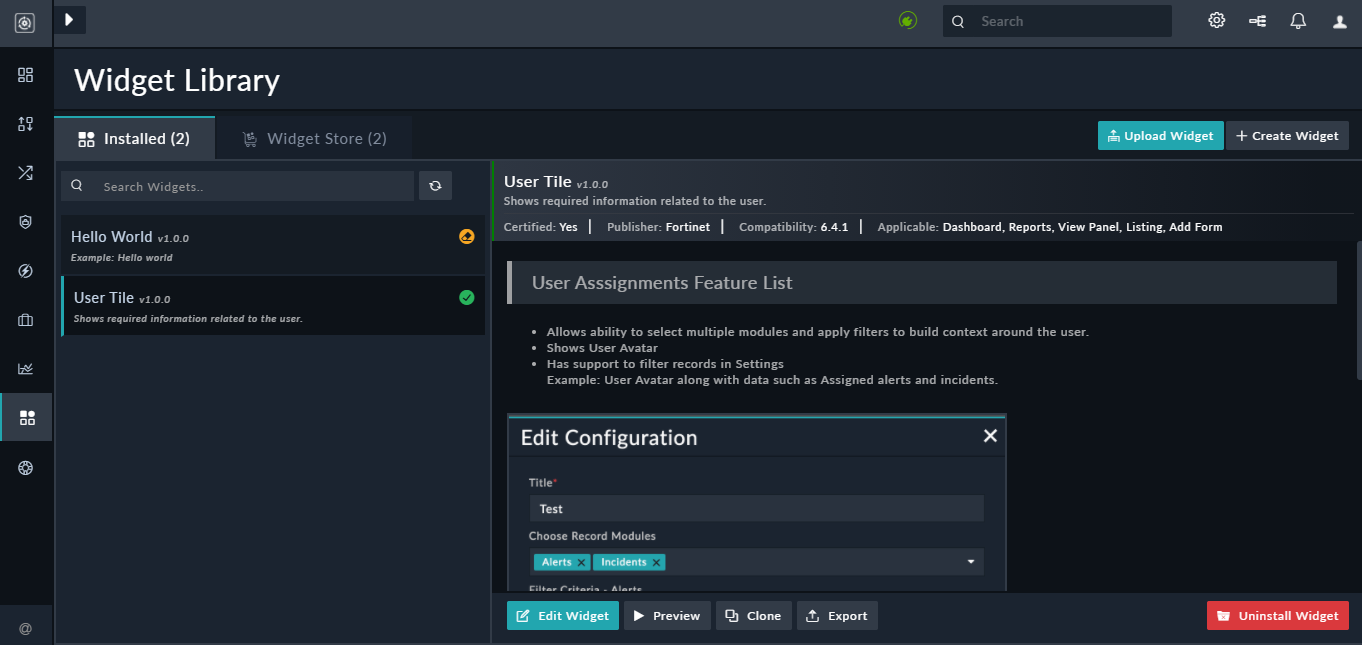Remove the Alerts tag
This screenshot has height=645, width=1362.
pyautogui.click(x=581, y=563)
